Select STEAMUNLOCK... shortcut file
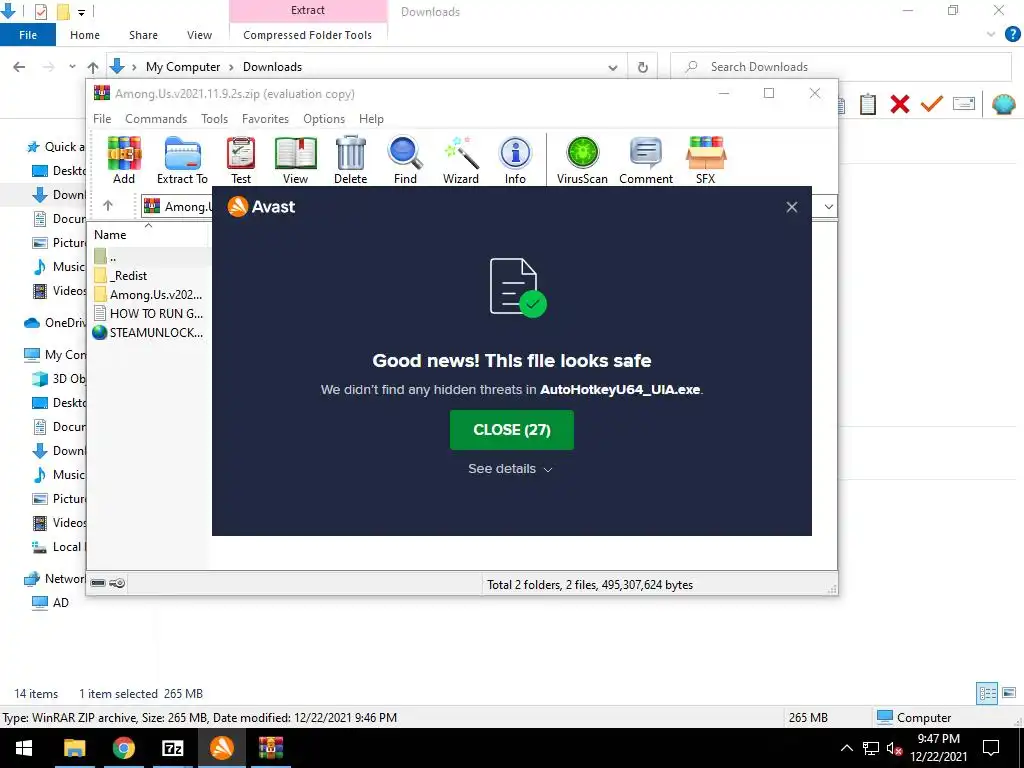The image size is (1024, 768). pos(148,332)
